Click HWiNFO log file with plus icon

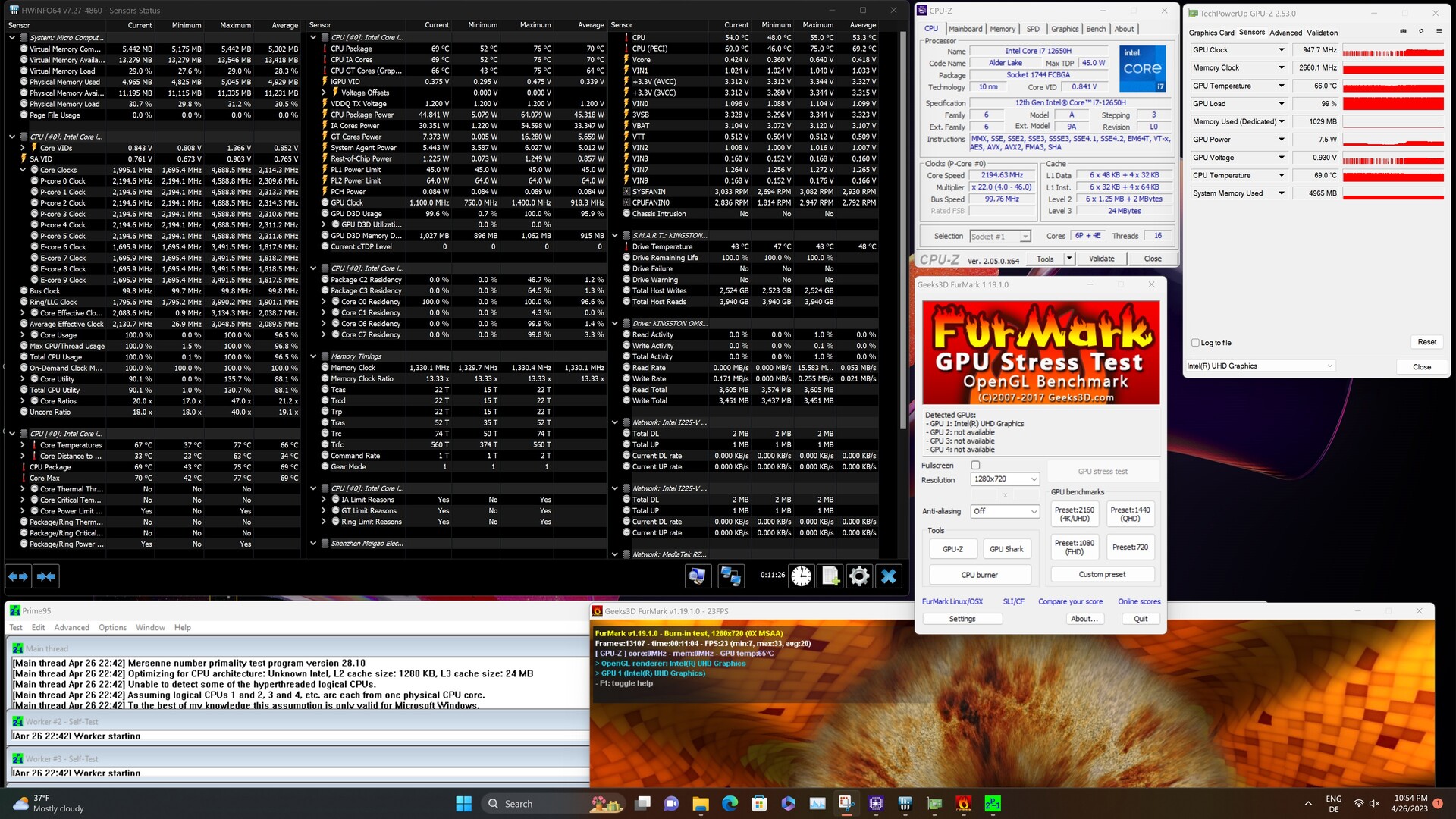point(830,576)
